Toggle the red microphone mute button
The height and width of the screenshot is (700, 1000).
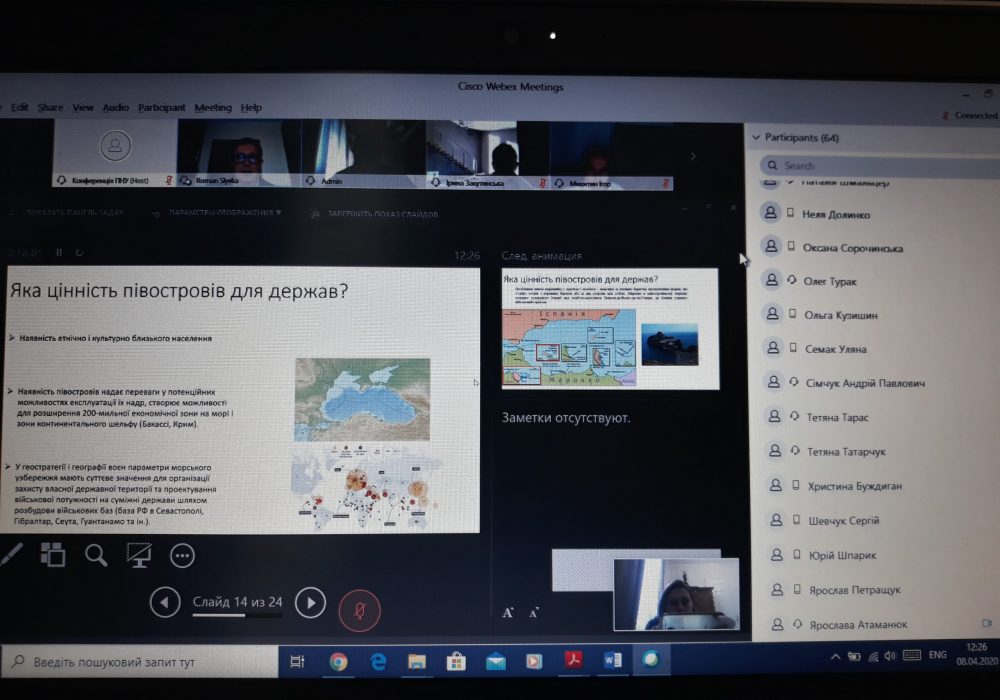359,609
